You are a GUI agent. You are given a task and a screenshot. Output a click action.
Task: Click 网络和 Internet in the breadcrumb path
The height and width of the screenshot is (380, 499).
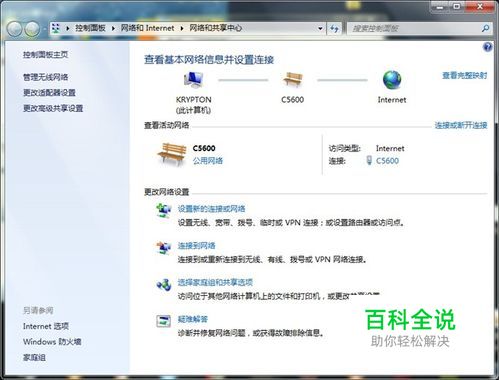point(147,28)
